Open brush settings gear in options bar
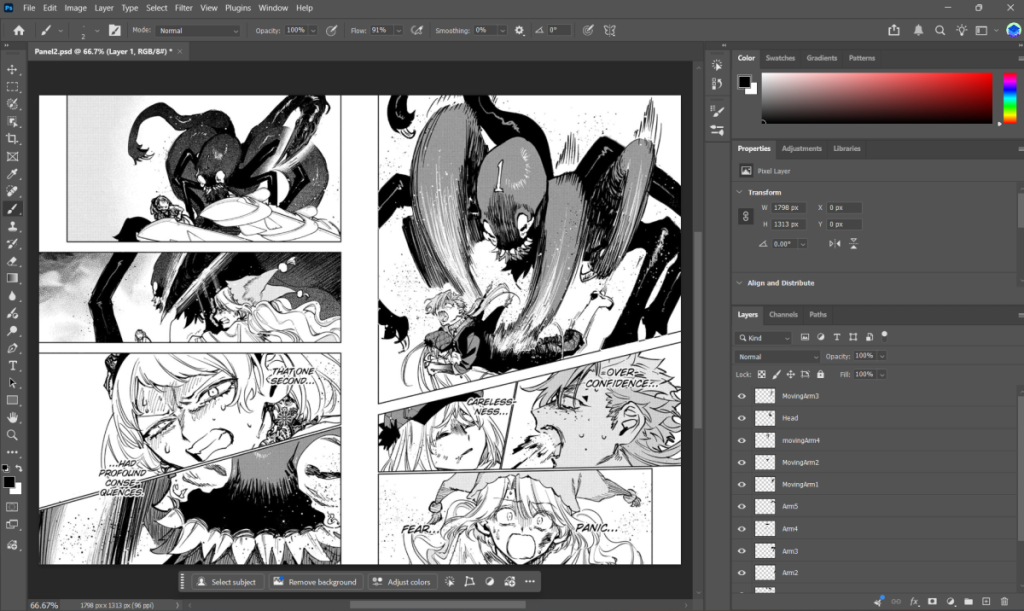 click(x=519, y=30)
